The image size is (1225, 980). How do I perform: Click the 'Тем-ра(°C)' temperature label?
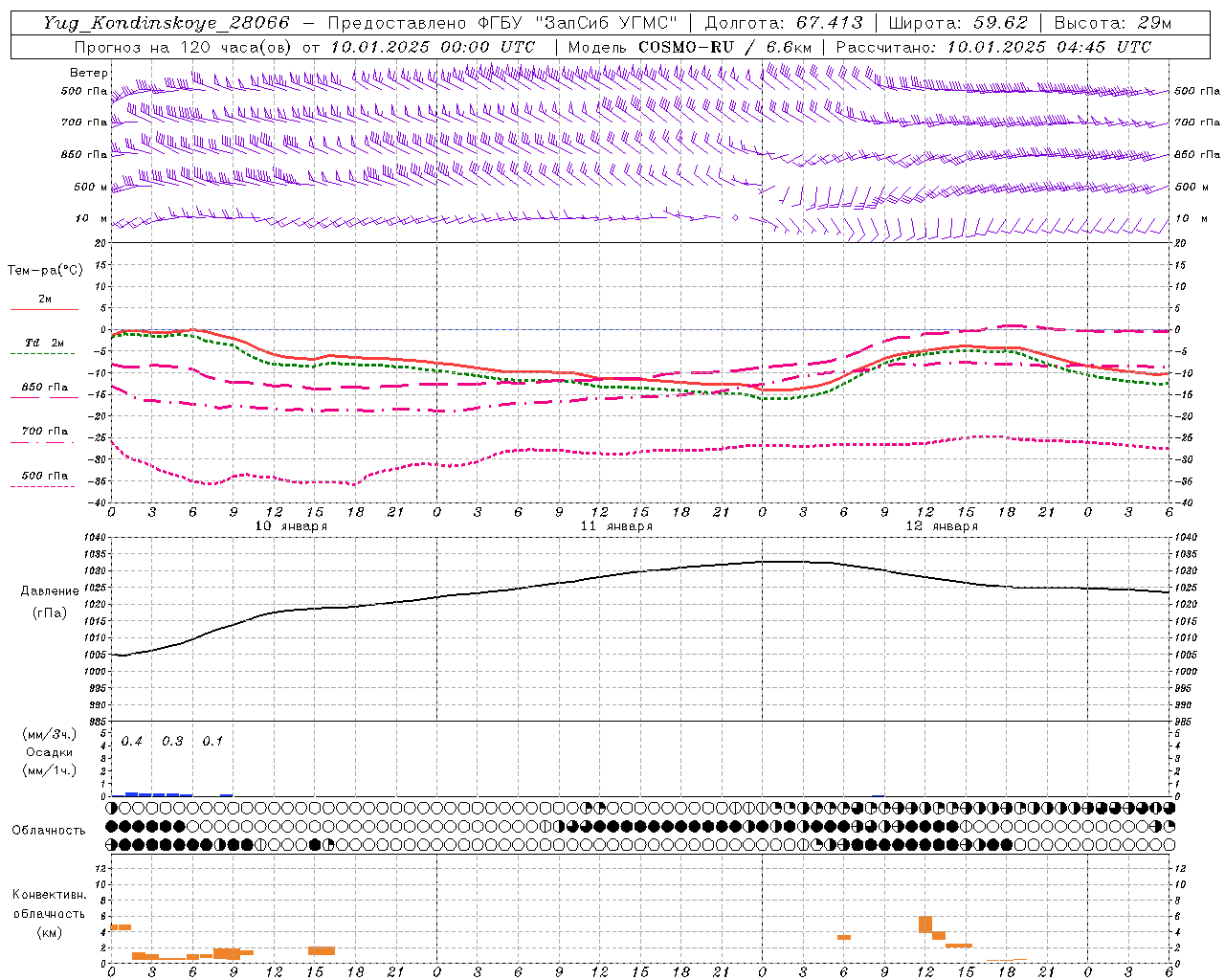tap(45, 271)
